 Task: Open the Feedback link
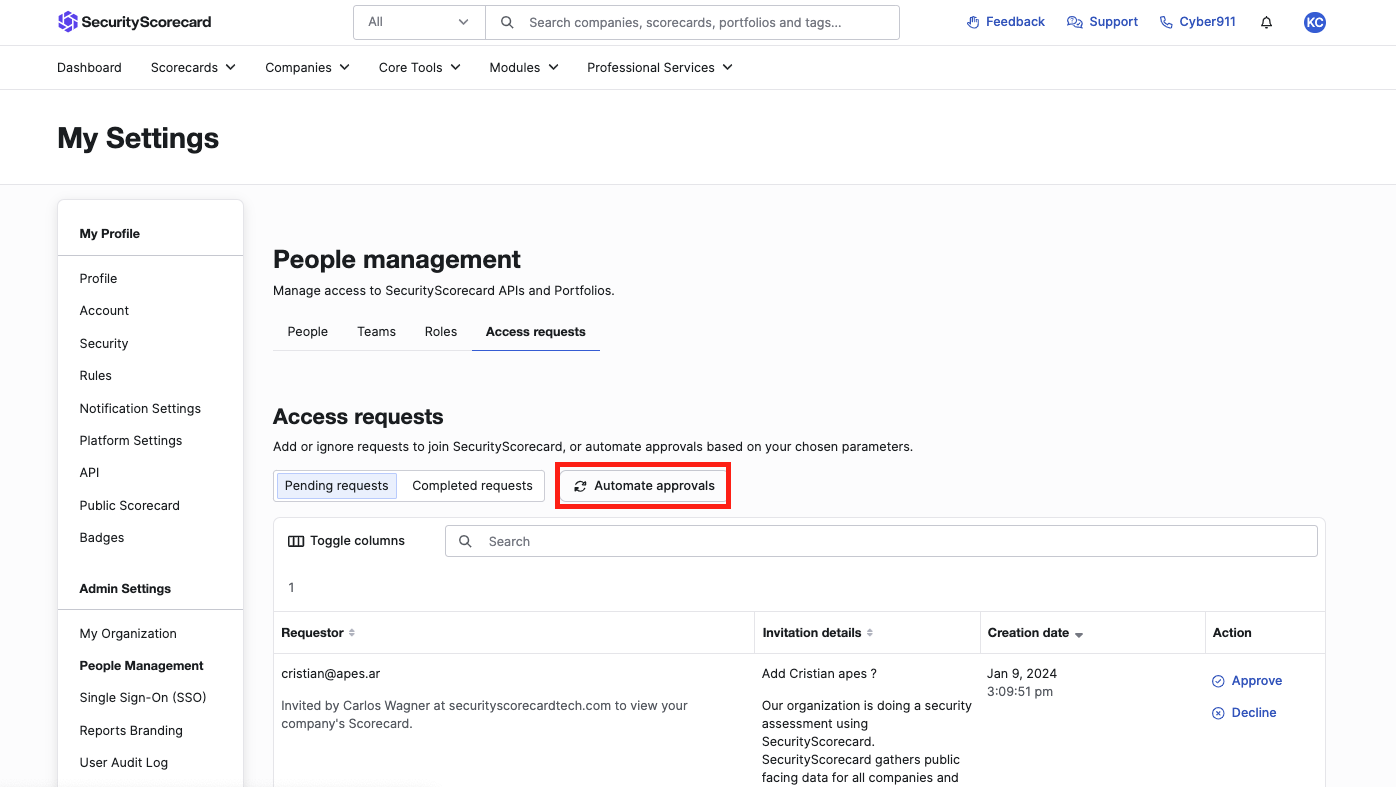1006,22
